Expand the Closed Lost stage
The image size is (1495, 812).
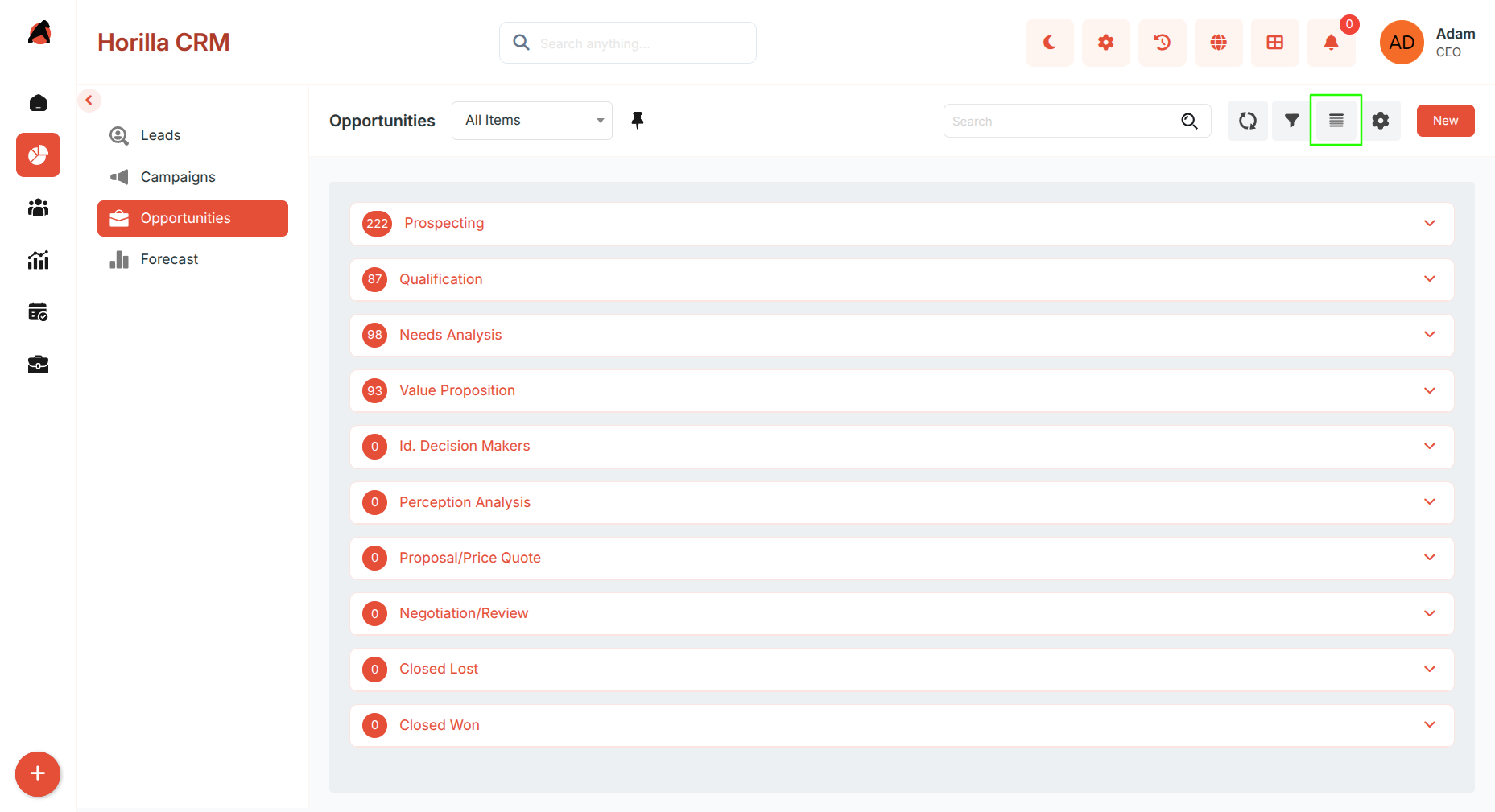[x=902, y=670]
